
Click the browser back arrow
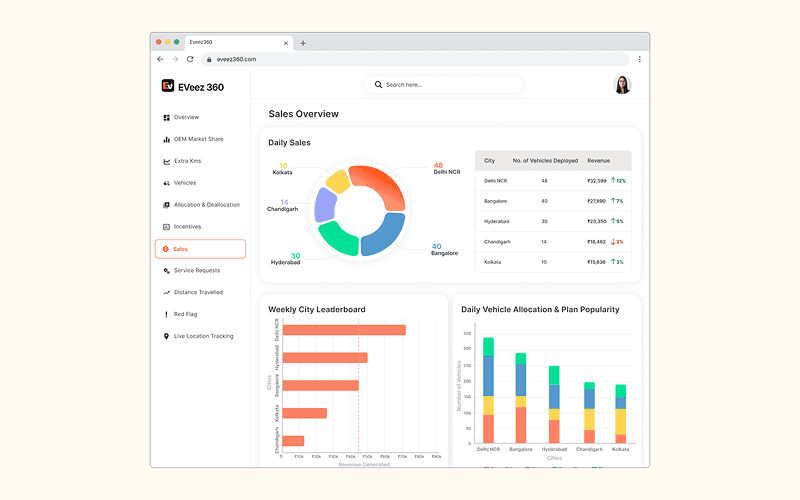pos(160,59)
